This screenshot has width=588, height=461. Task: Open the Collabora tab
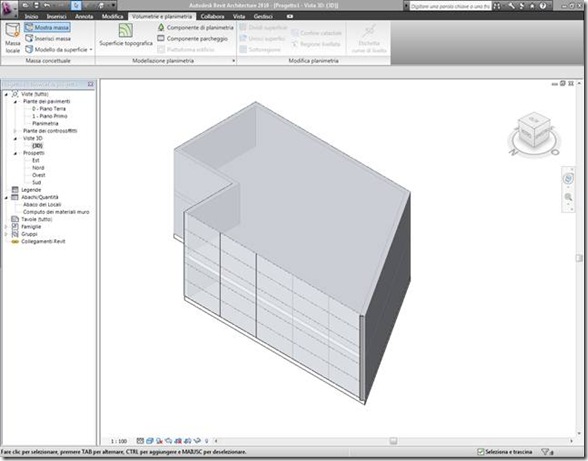tap(212, 17)
